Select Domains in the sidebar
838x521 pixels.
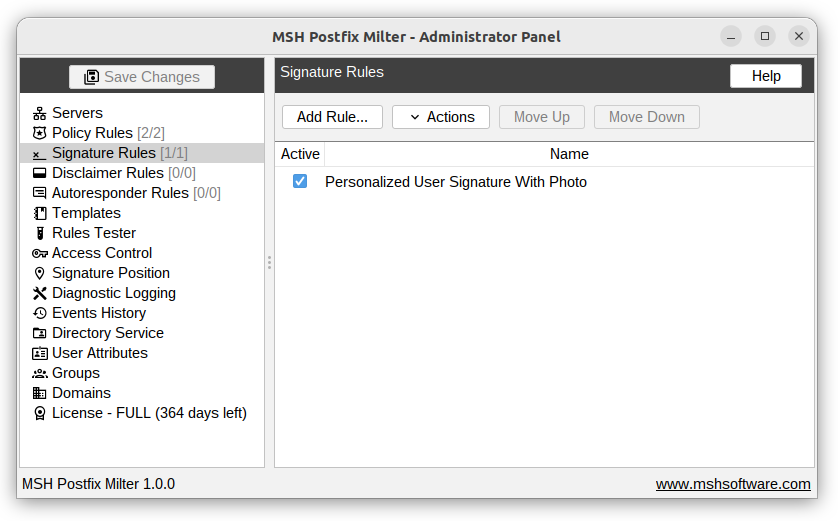click(x=81, y=393)
